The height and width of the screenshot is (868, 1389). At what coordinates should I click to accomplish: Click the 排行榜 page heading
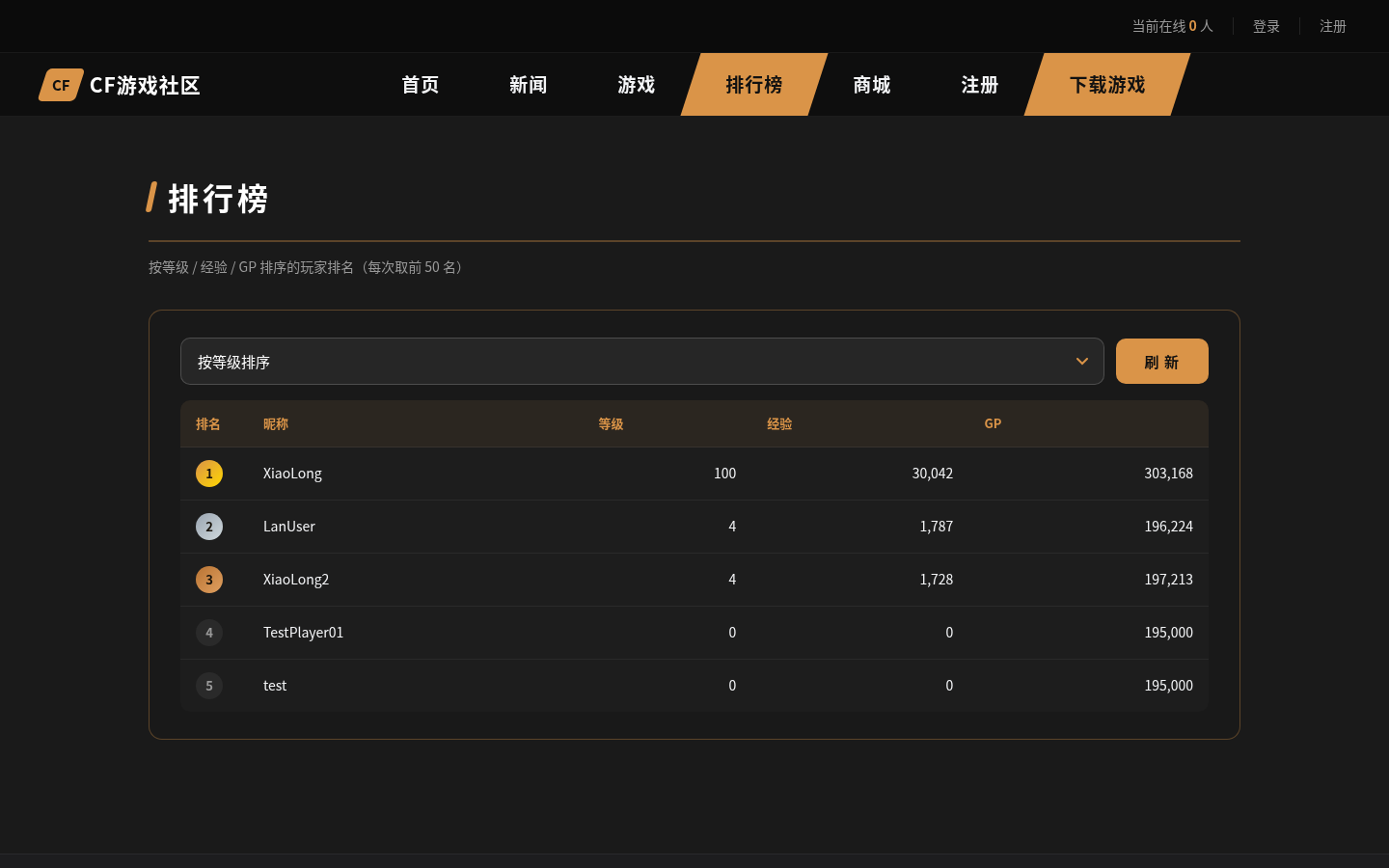point(219,199)
